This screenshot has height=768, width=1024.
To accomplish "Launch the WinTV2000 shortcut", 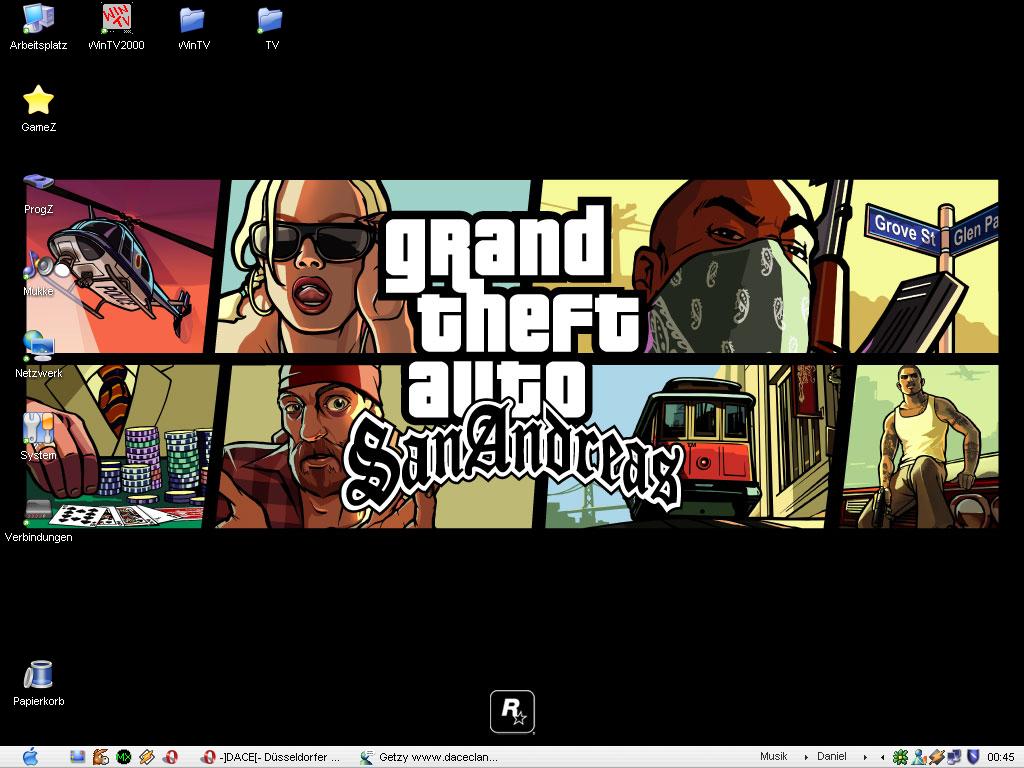I will (x=116, y=27).
